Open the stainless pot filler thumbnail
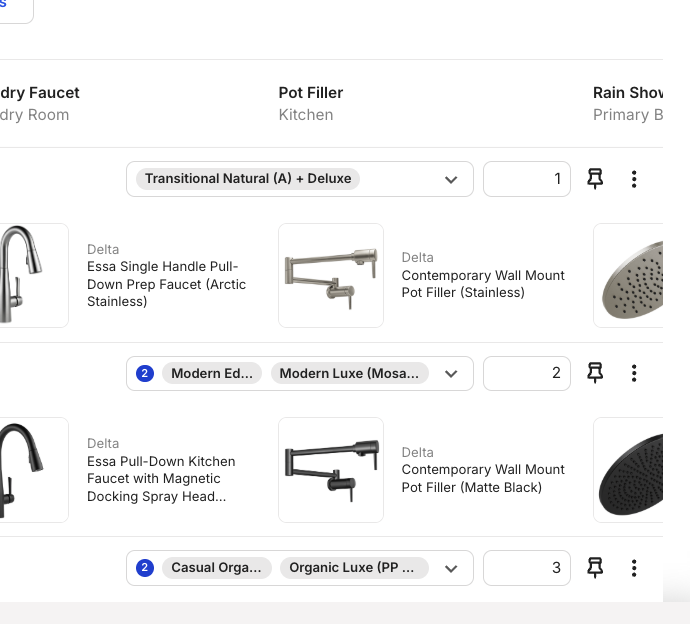The image size is (690, 624). (331, 275)
